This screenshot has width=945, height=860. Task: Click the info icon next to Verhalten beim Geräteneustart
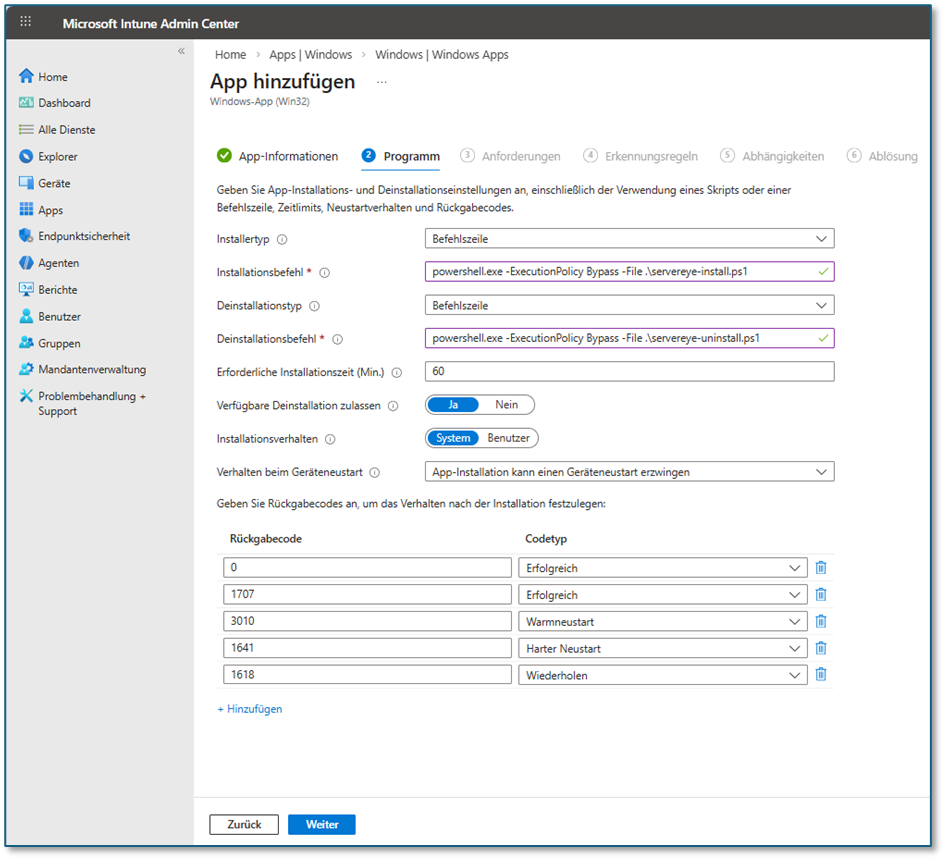375,472
